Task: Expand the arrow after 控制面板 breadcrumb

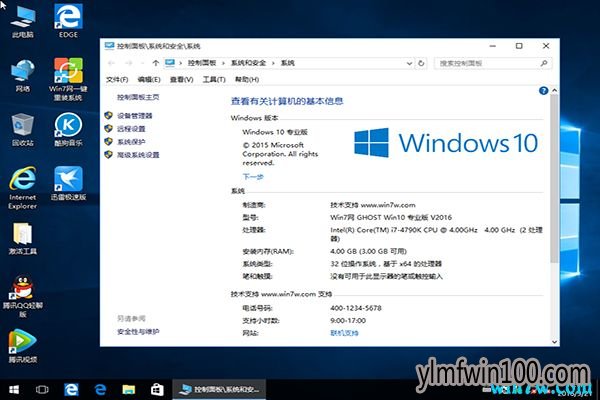Action: pyautogui.click(x=223, y=63)
